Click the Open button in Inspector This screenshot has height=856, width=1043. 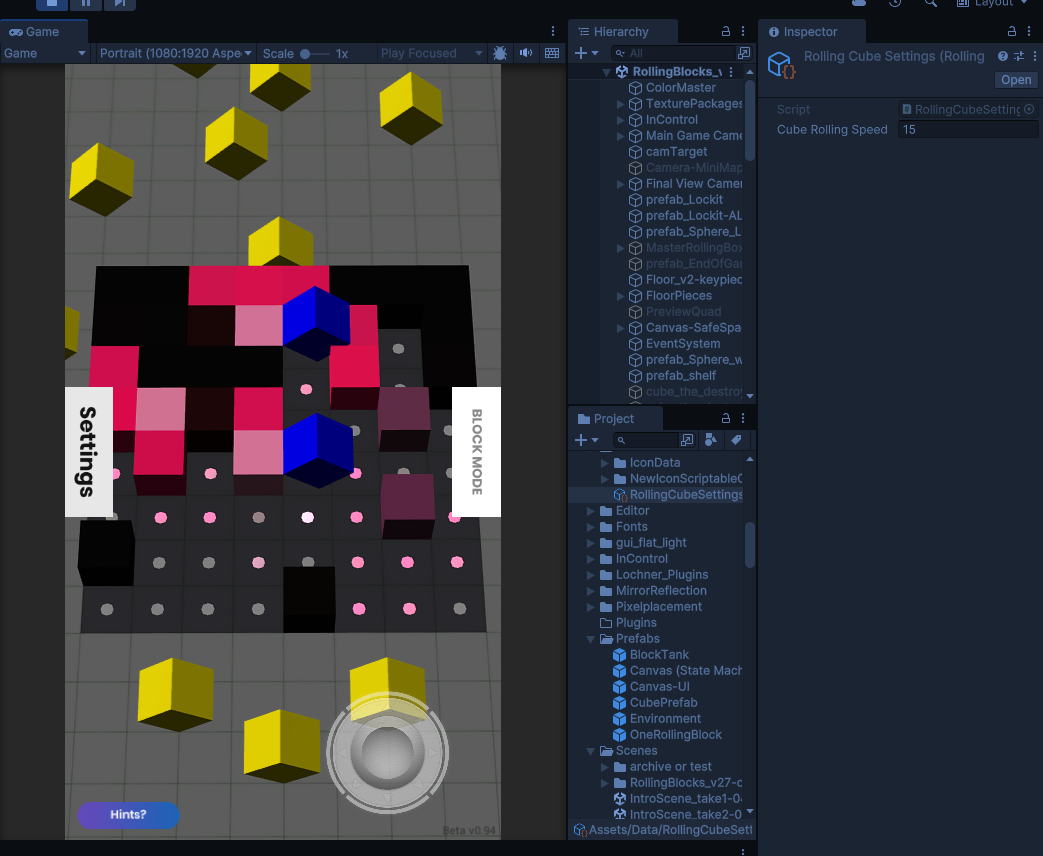pos(1015,80)
